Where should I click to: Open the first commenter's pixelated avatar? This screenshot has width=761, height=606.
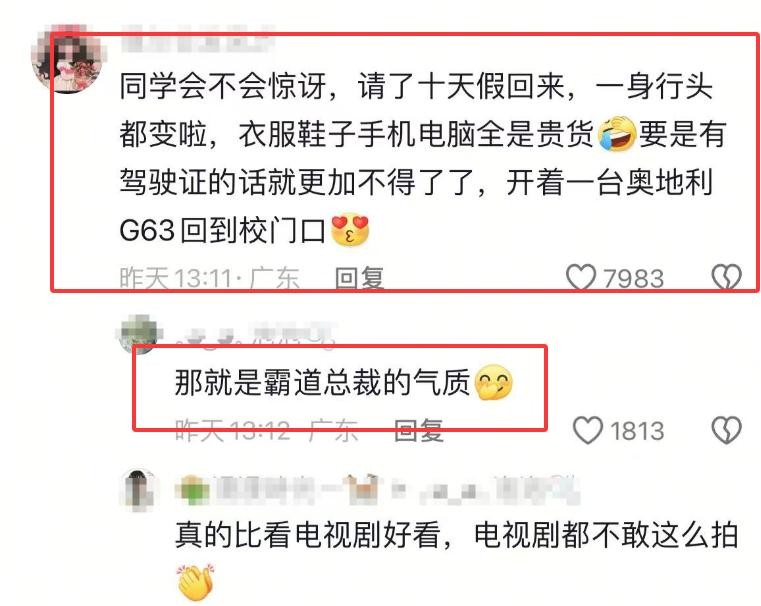(66, 59)
